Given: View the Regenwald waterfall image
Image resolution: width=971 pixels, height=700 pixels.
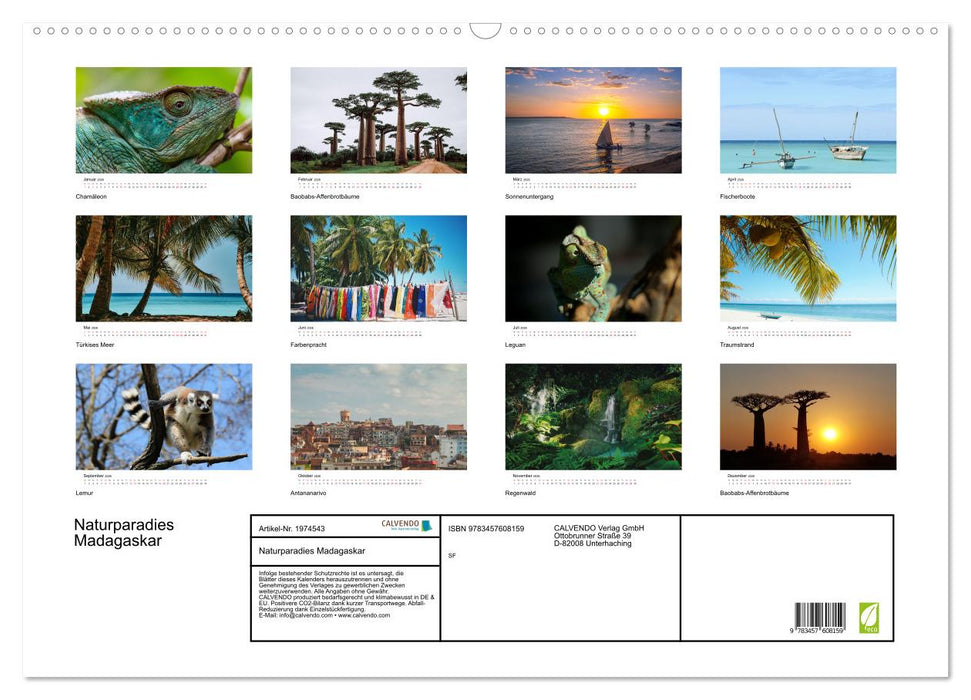Looking at the screenshot, I should pos(593,416).
